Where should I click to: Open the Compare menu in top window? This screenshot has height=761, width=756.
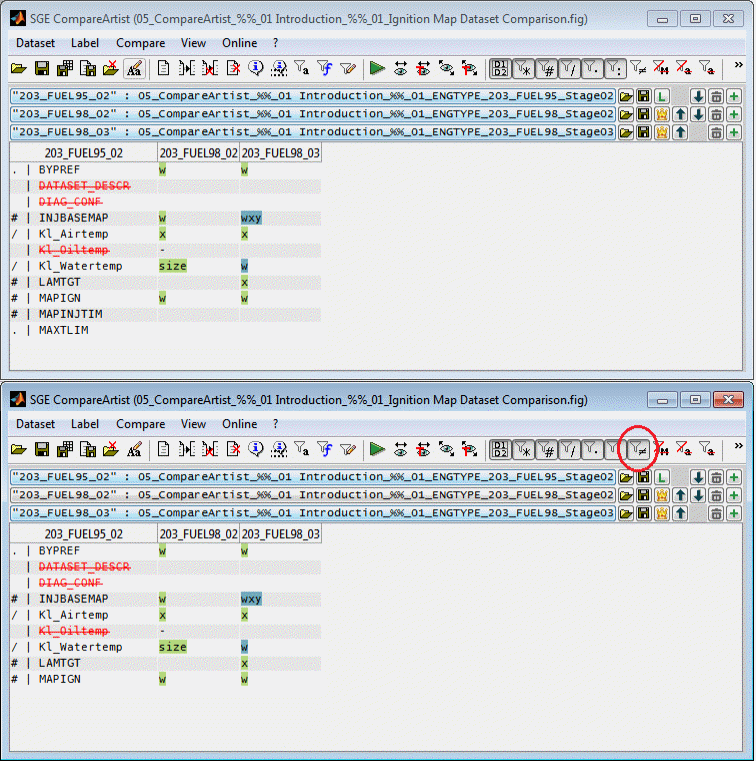(x=141, y=43)
